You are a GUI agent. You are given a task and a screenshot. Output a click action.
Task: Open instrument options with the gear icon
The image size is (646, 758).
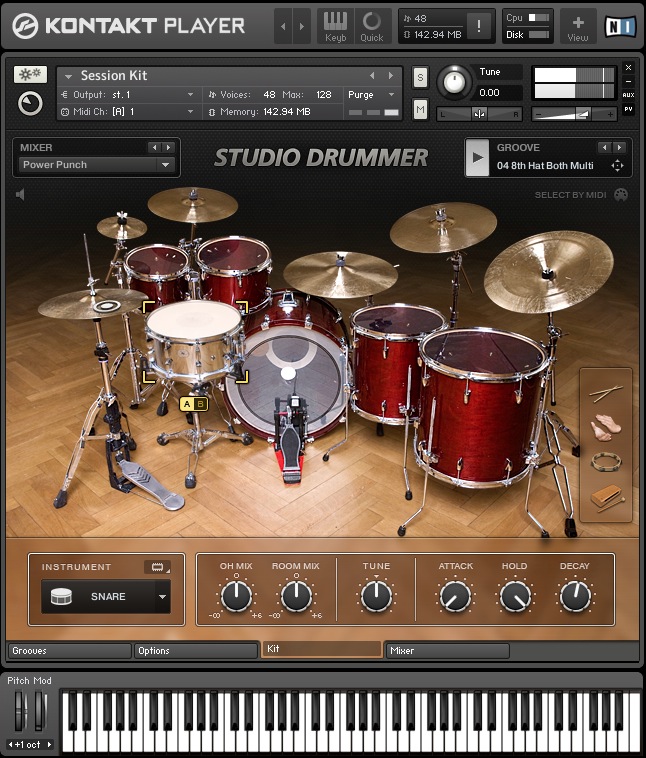click(30, 74)
